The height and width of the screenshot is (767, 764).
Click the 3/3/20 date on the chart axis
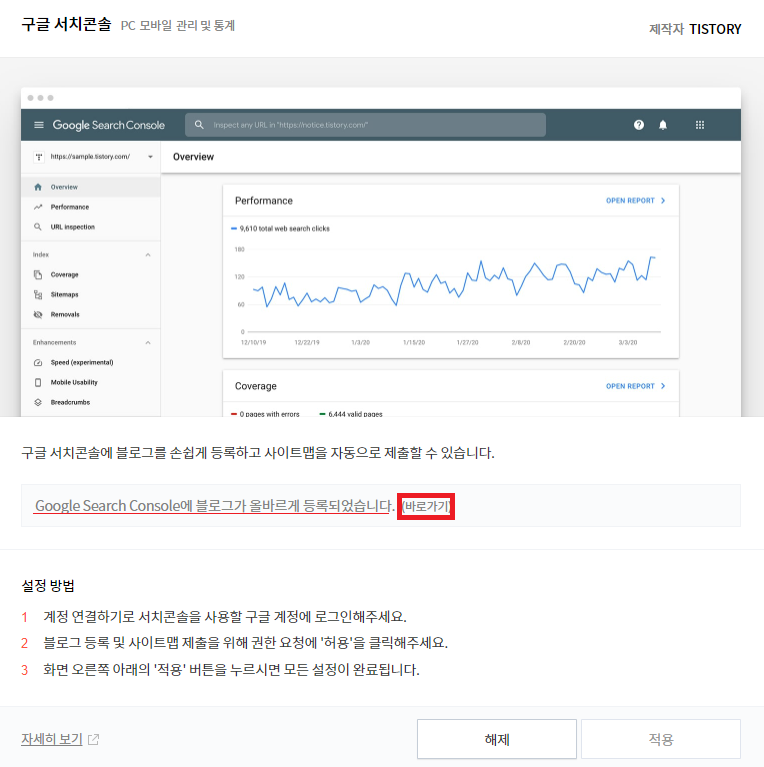(x=628, y=342)
